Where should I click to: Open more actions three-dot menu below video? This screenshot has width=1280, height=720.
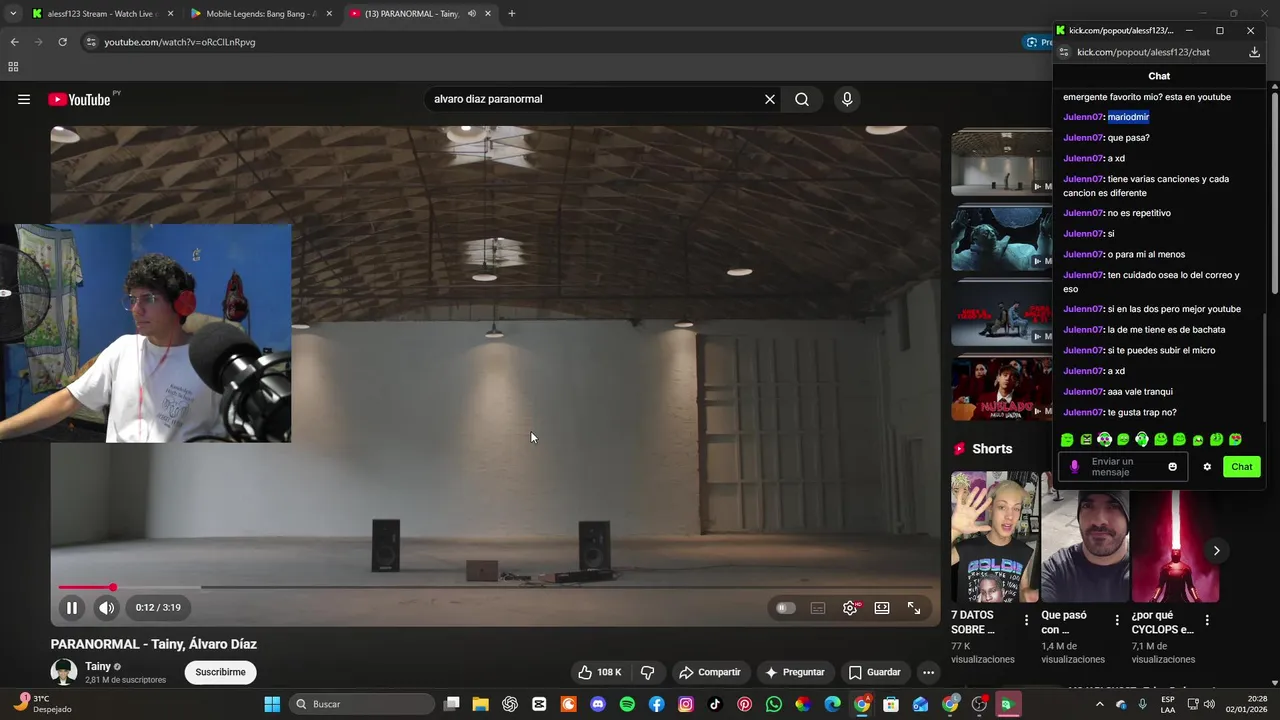(928, 672)
